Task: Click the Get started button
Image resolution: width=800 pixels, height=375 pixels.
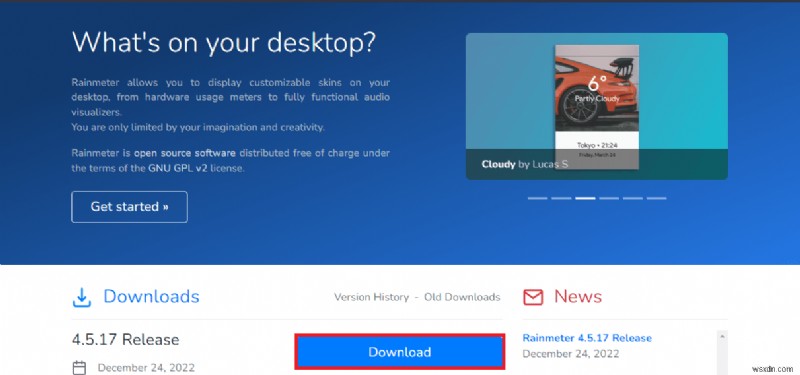Action: click(129, 207)
